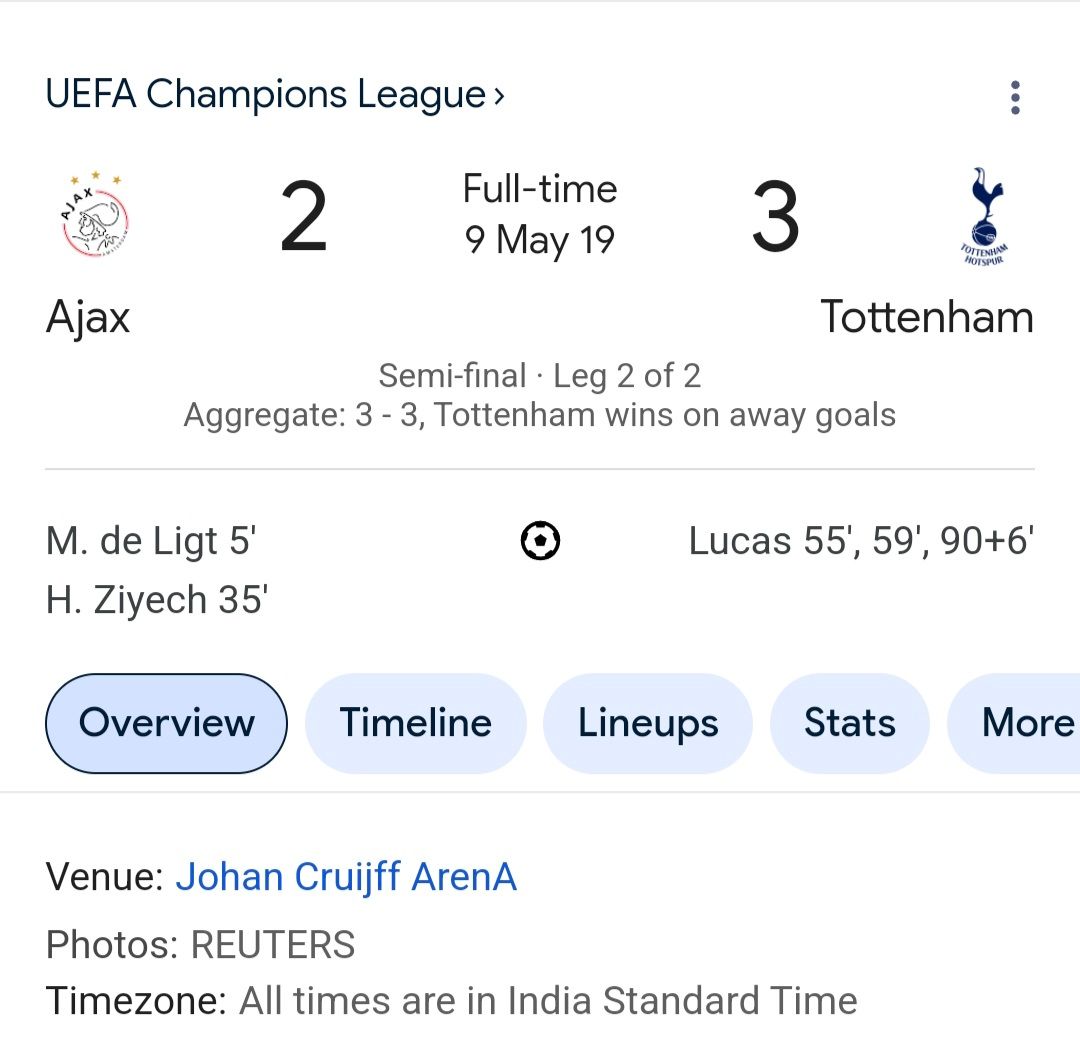Expand the chevron beside UEFA Champions League
This screenshot has height=1064, width=1080.
click(498, 97)
